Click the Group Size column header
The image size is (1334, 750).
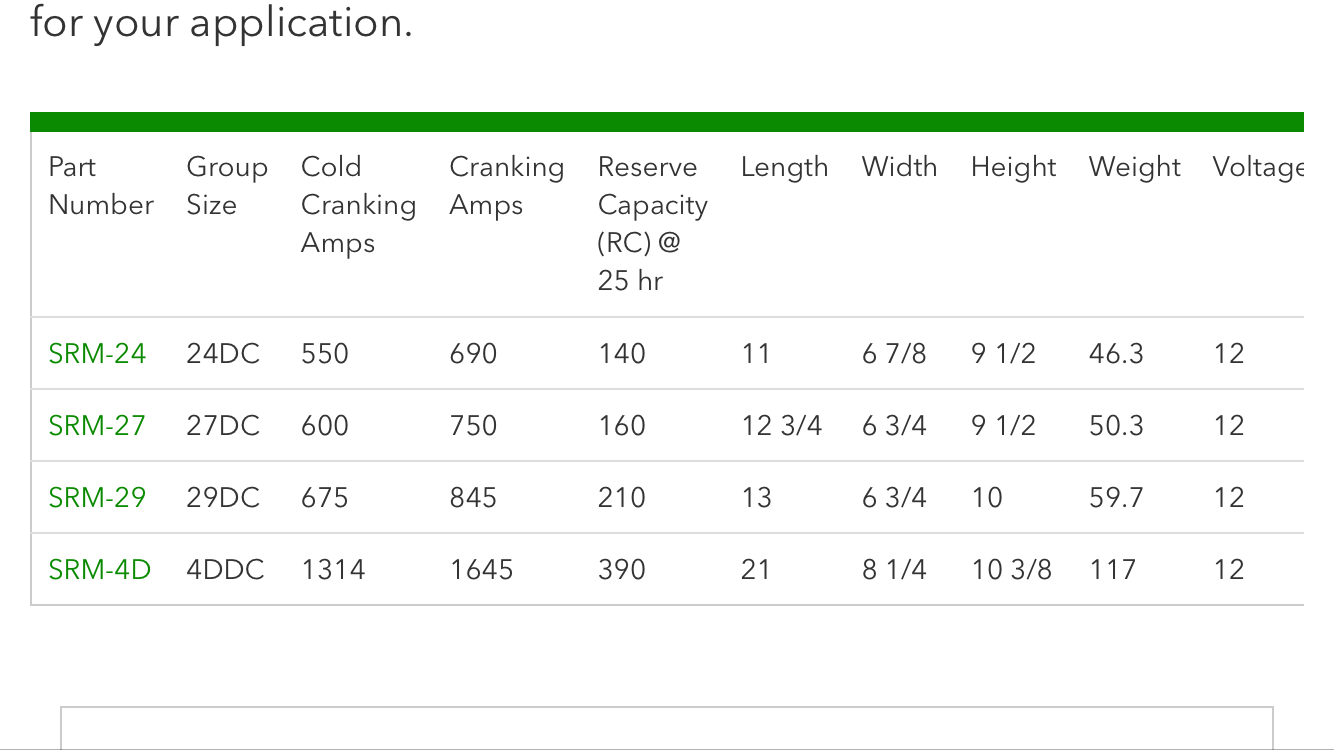(227, 186)
